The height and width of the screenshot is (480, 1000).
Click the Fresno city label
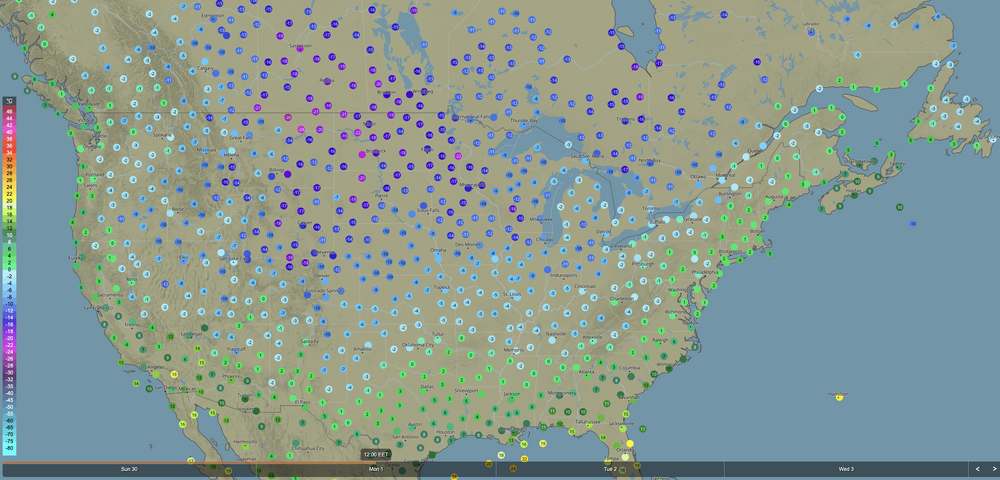132,324
